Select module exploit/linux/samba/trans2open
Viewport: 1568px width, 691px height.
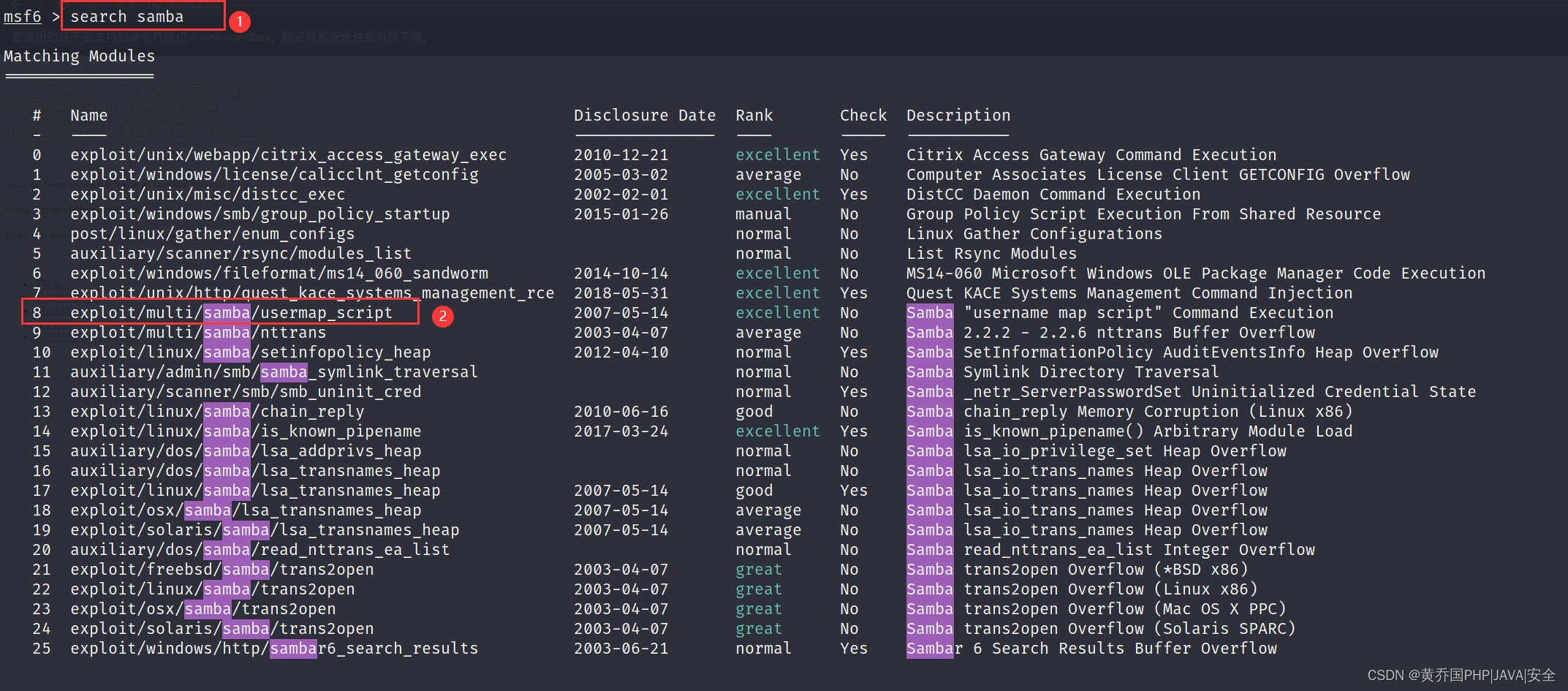point(213,589)
